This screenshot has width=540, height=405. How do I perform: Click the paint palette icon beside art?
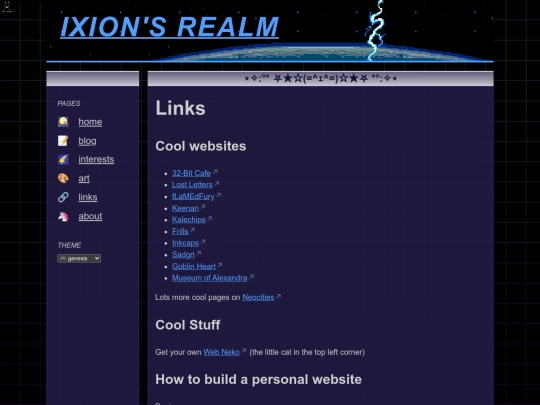pos(63,178)
